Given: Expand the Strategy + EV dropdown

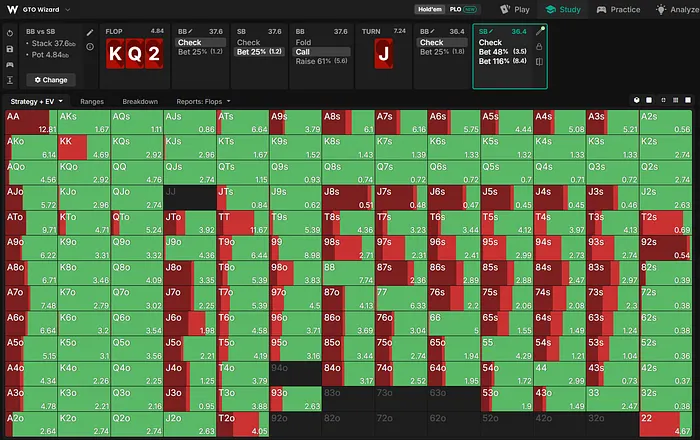Looking at the screenshot, I should 37,101.
